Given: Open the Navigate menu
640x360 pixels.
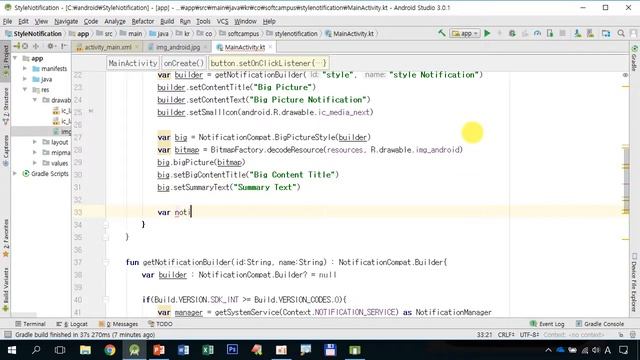Looking at the screenshot, I should (x=66, y=21).
